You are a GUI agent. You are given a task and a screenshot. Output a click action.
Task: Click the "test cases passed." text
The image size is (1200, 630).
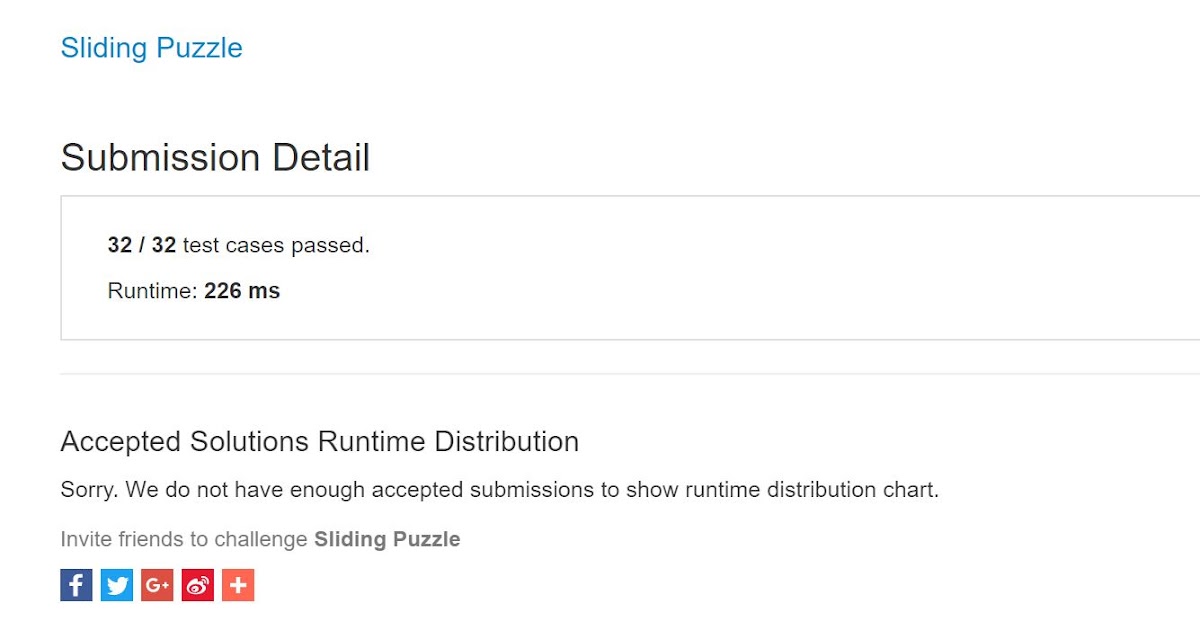tap(276, 245)
